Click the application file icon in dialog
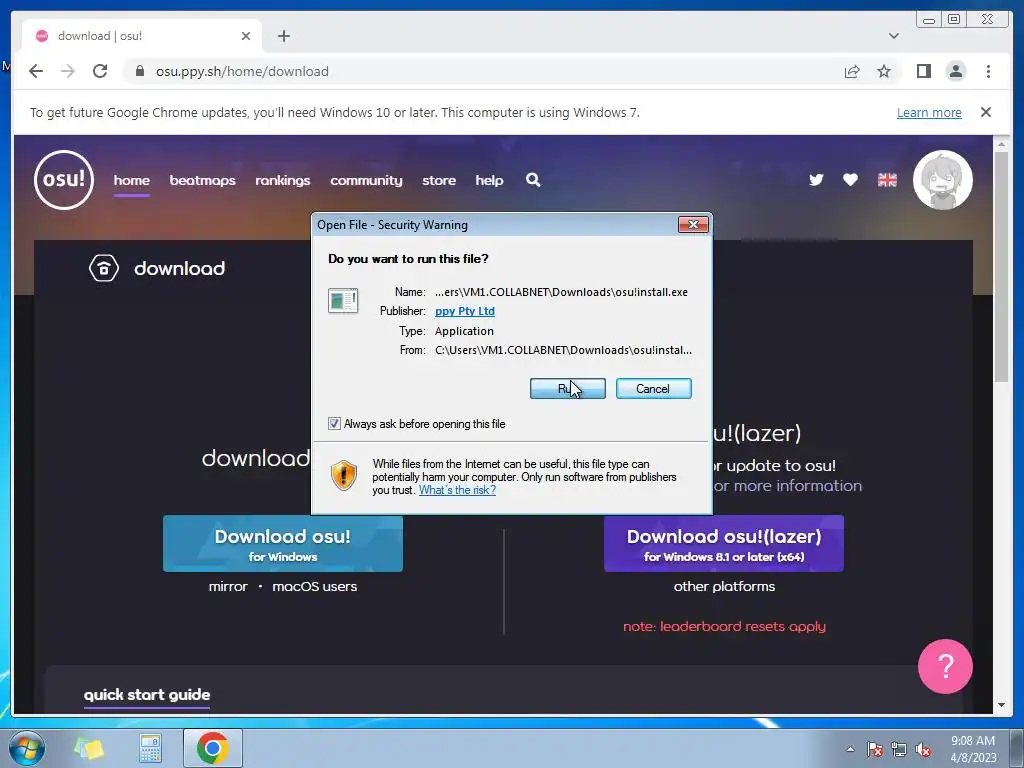 [x=343, y=301]
